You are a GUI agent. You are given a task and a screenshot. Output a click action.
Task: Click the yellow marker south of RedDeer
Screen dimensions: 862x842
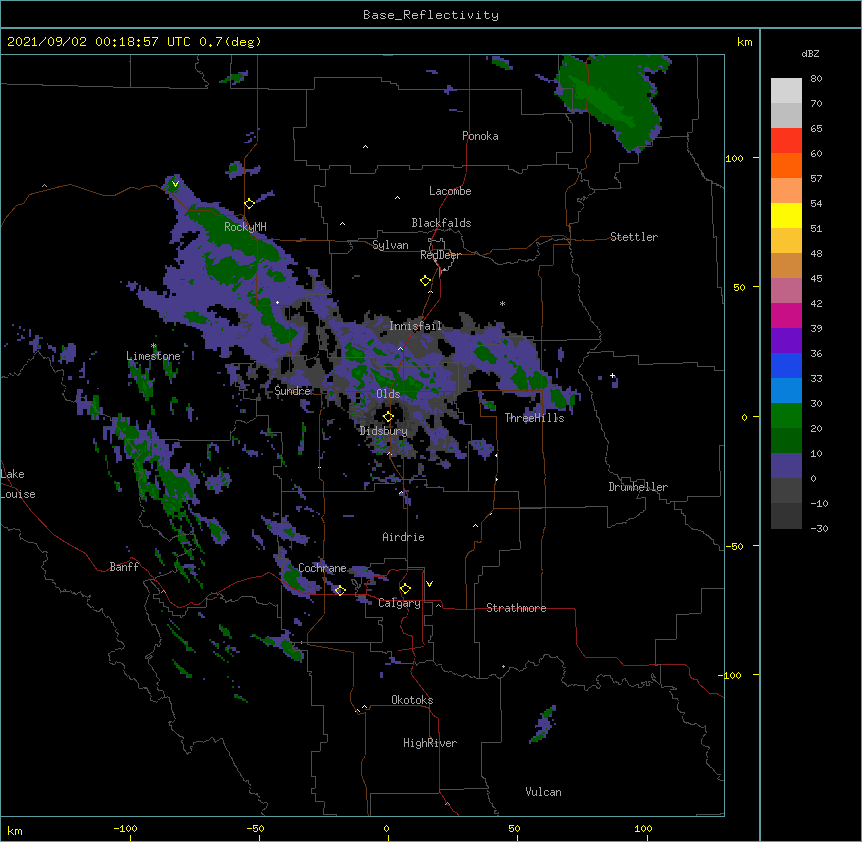point(425,281)
